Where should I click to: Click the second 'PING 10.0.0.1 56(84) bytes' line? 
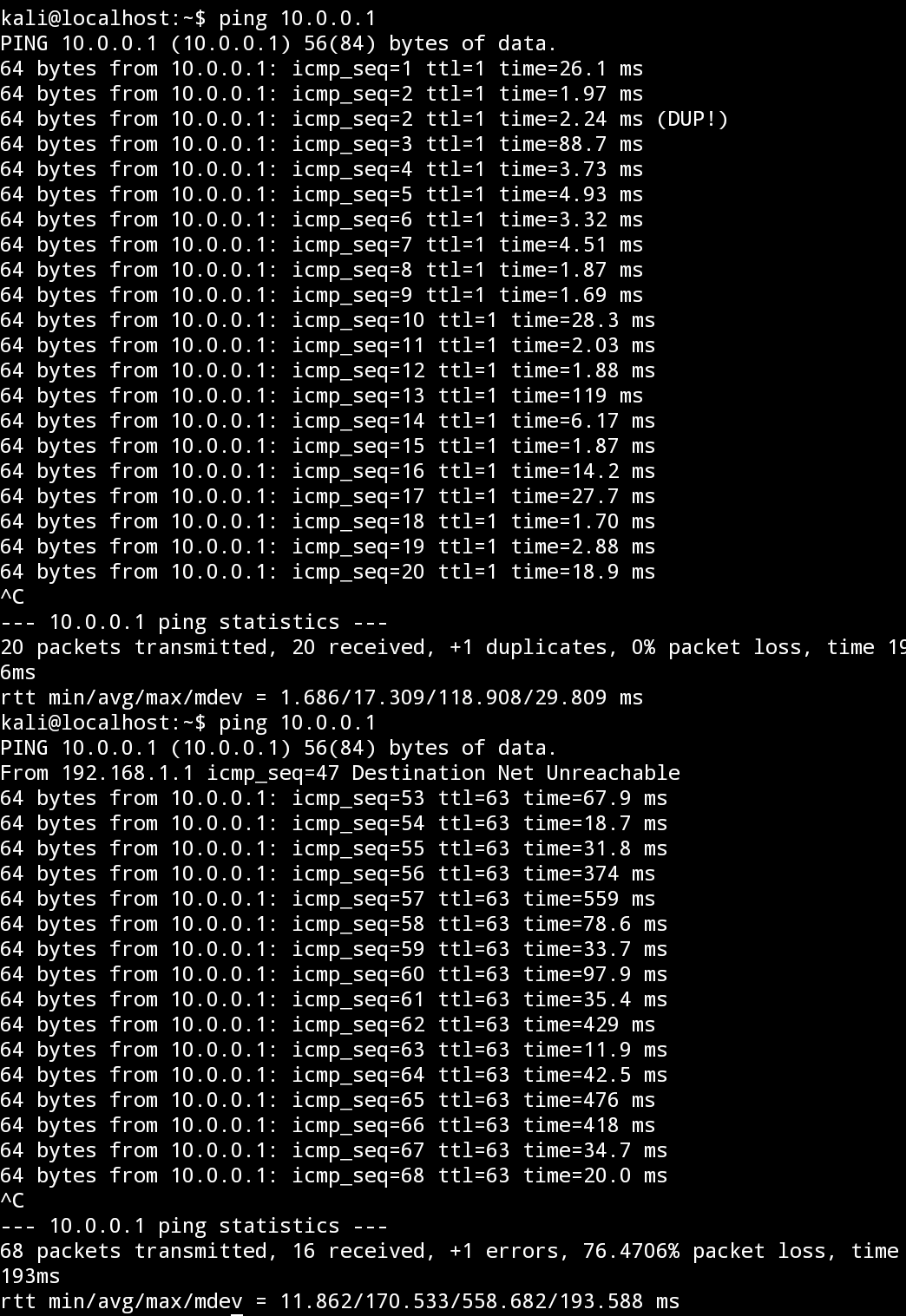pyautogui.click(x=279, y=747)
